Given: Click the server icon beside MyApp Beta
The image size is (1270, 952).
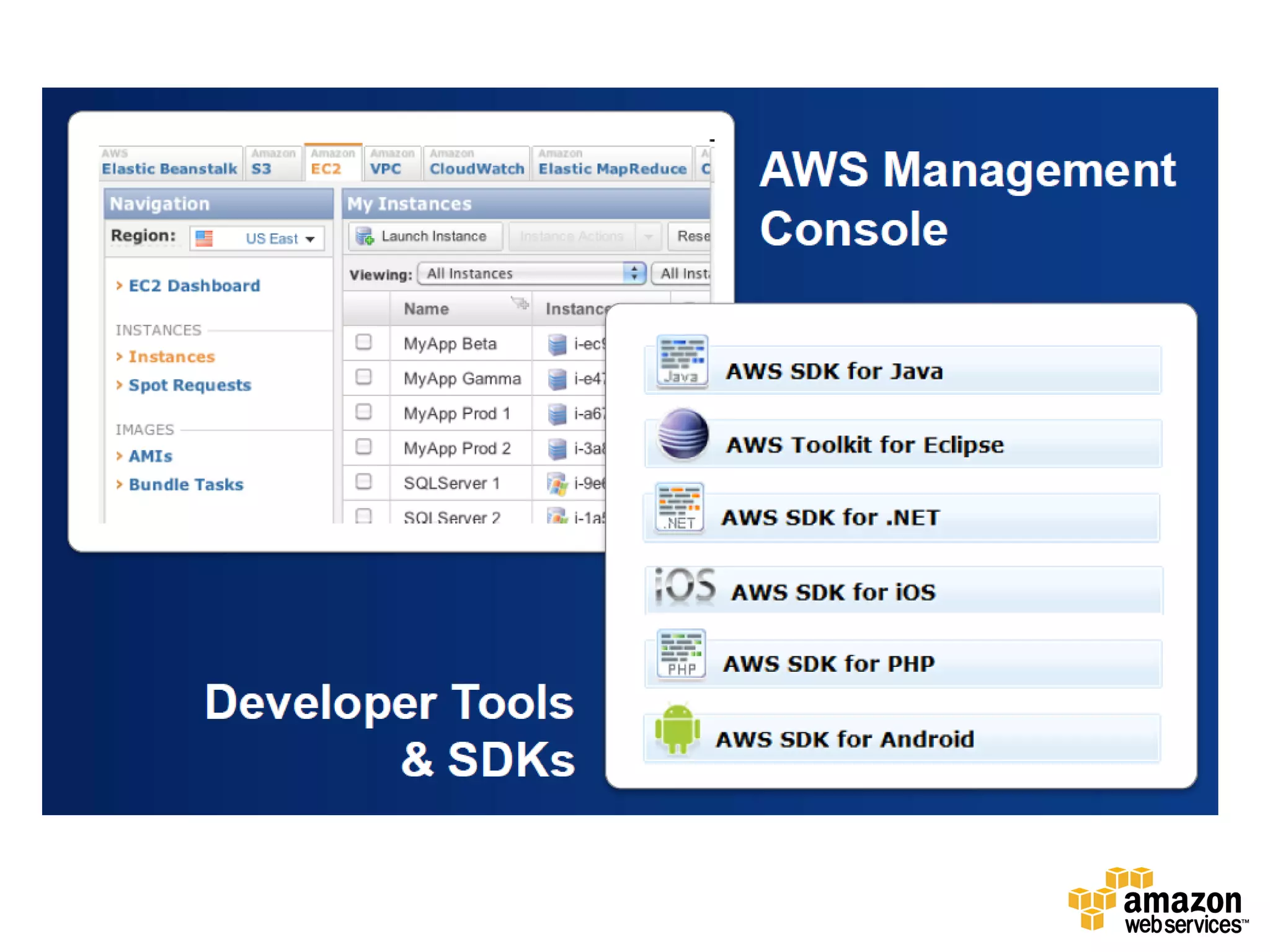Looking at the screenshot, I should click(557, 344).
